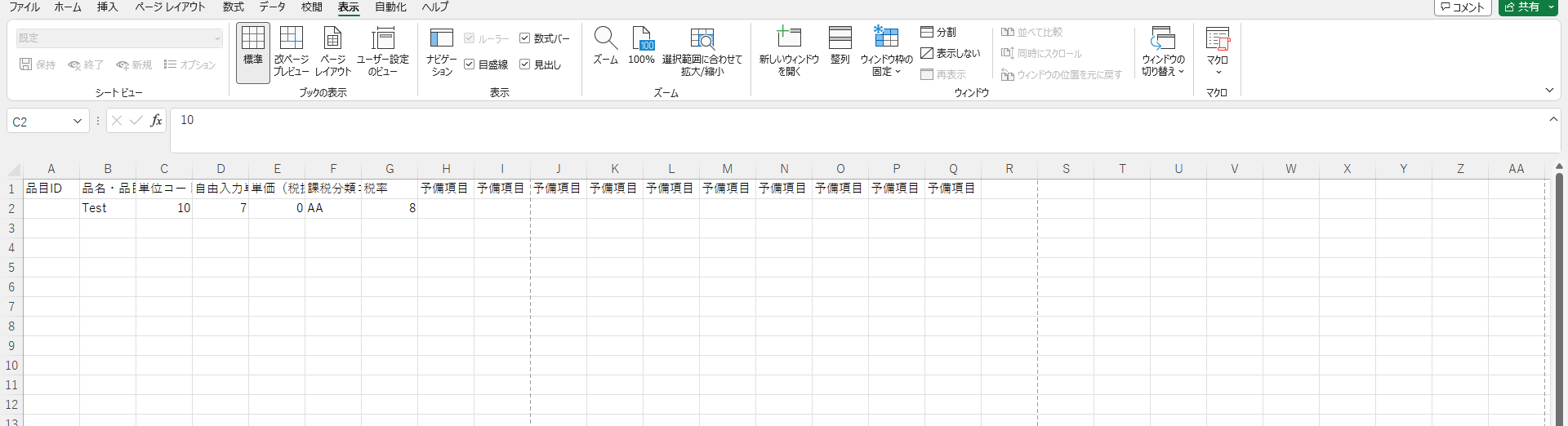The image size is (1568, 426).
Task: Open 改ページプレビュー page break preview
Action: tap(292, 52)
